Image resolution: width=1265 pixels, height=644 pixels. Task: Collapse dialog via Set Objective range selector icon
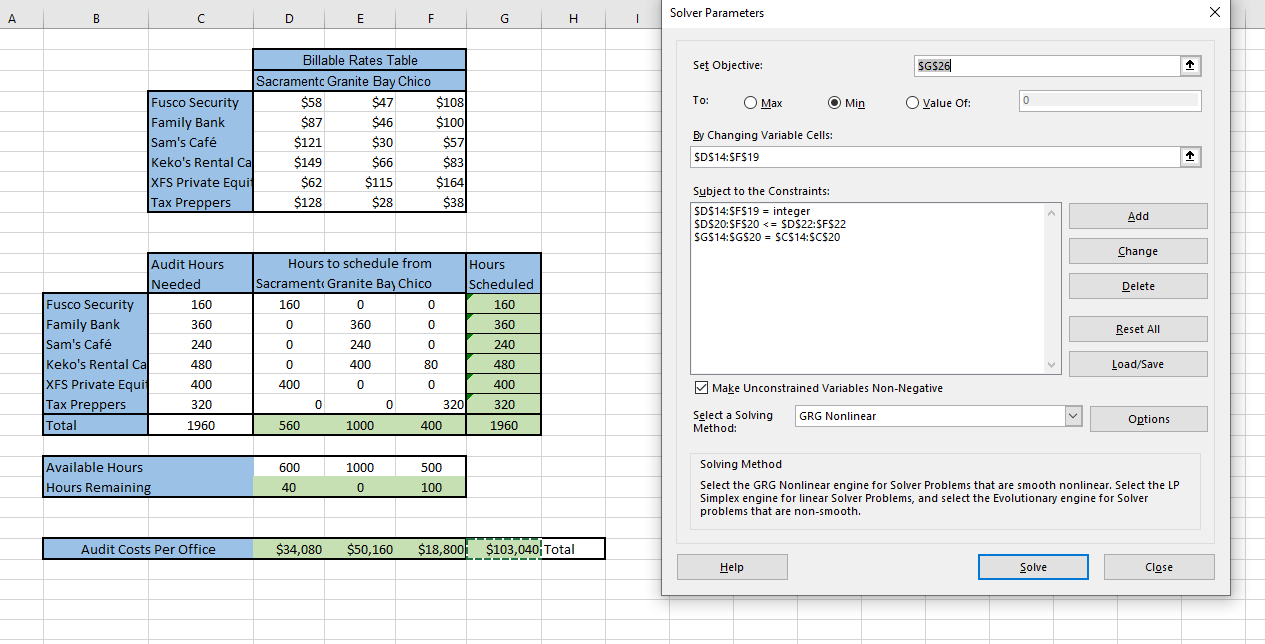[x=1190, y=65]
